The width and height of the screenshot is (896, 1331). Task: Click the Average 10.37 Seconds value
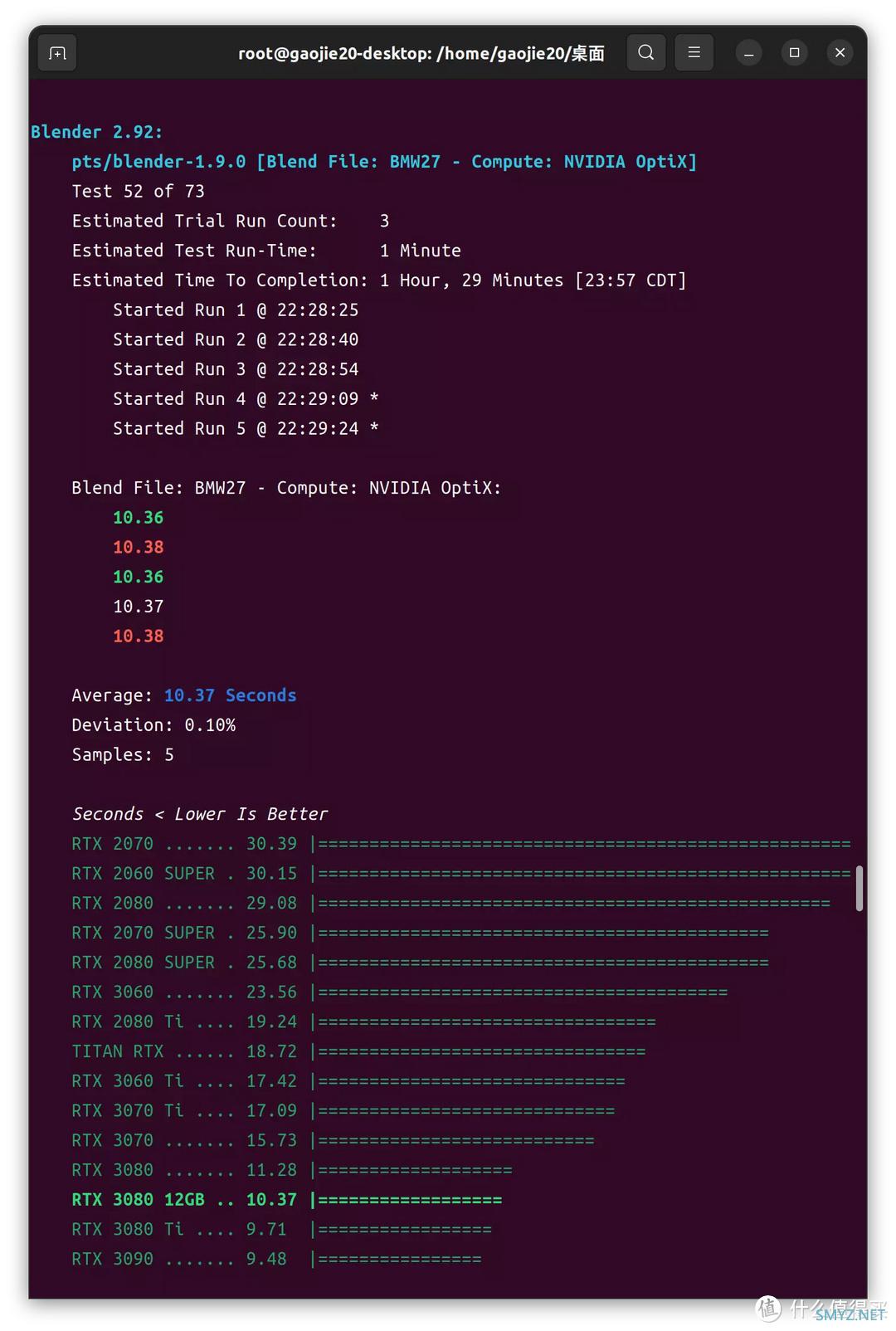pyautogui.click(x=230, y=695)
